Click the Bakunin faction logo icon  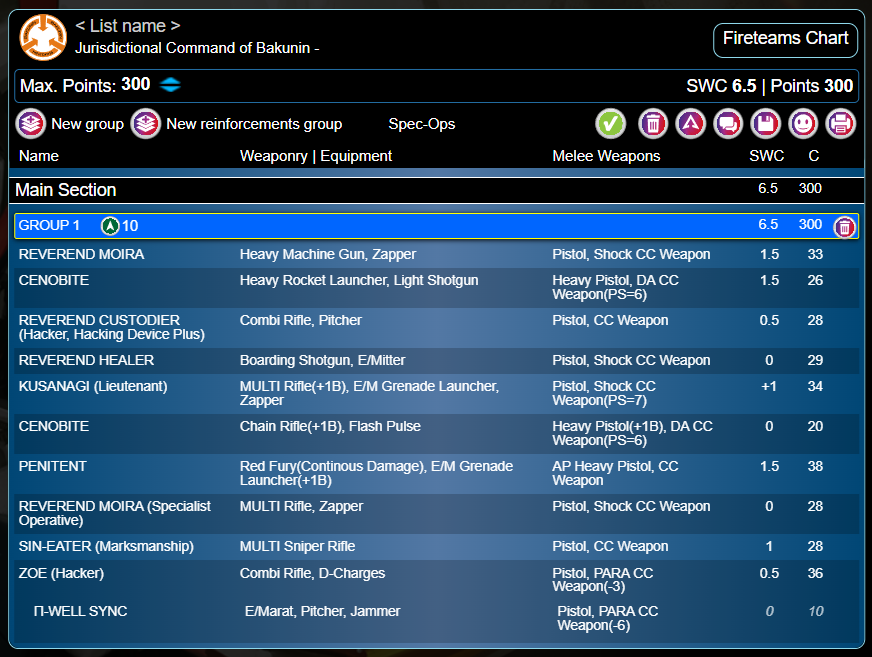pyautogui.click(x=43, y=37)
